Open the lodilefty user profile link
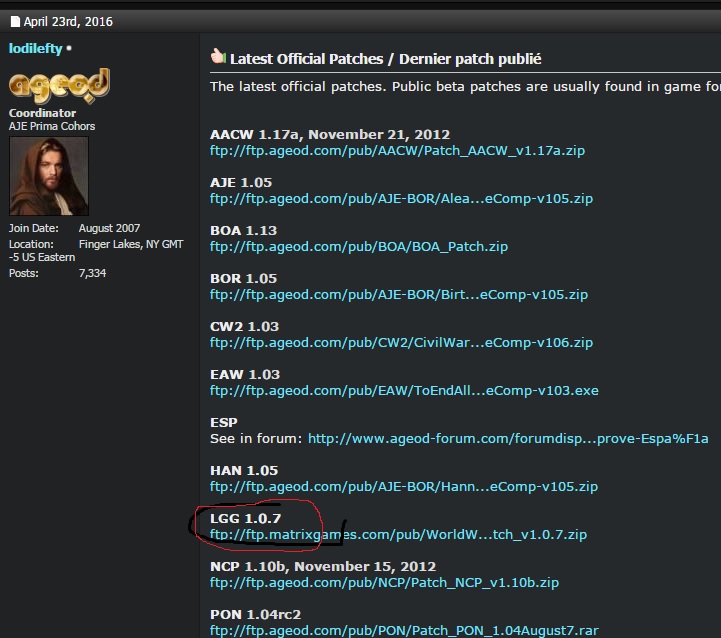The image size is (721, 638). [36, 47]
